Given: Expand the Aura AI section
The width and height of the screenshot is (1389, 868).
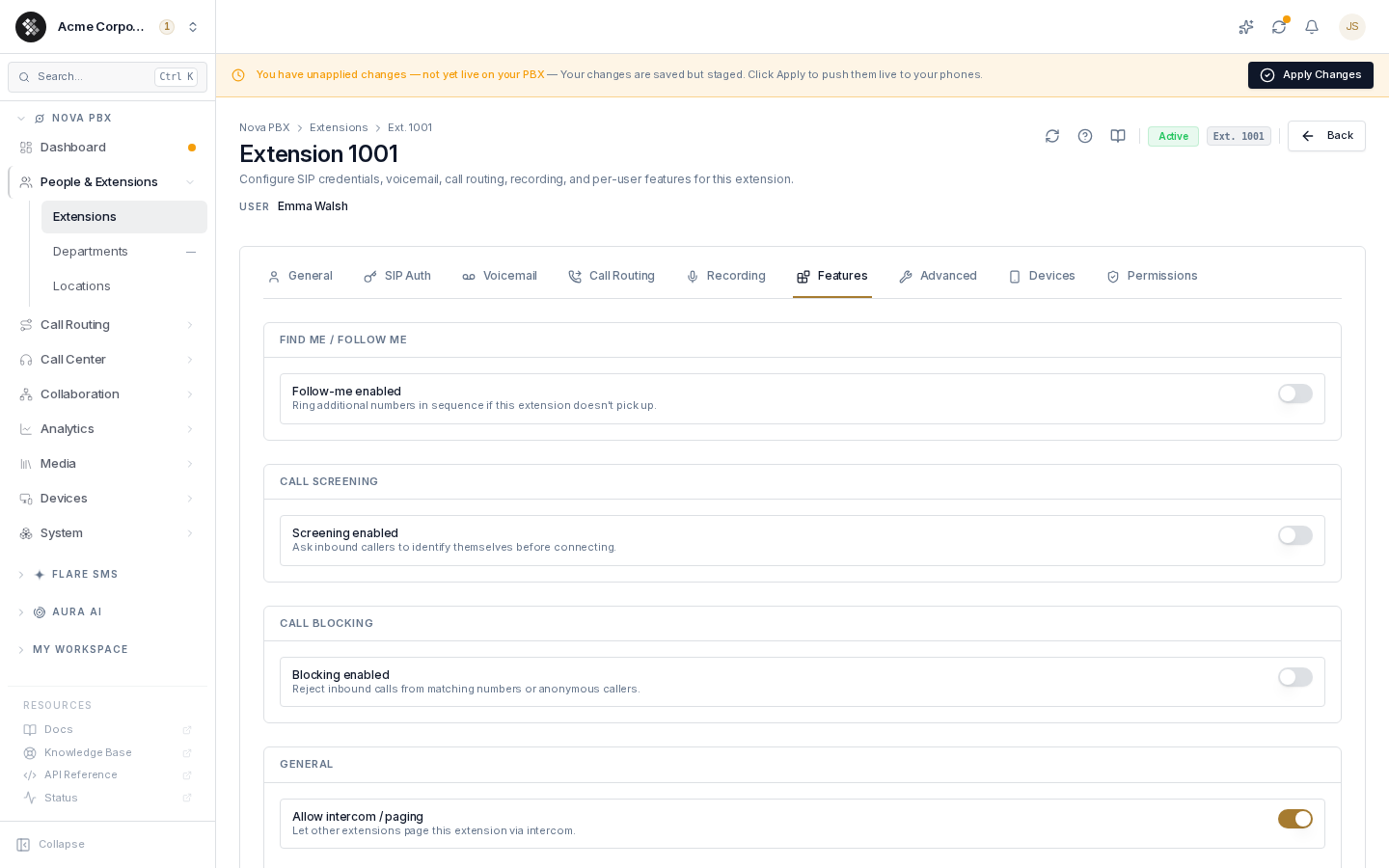Looking at the screenshot, I should 21,612.
